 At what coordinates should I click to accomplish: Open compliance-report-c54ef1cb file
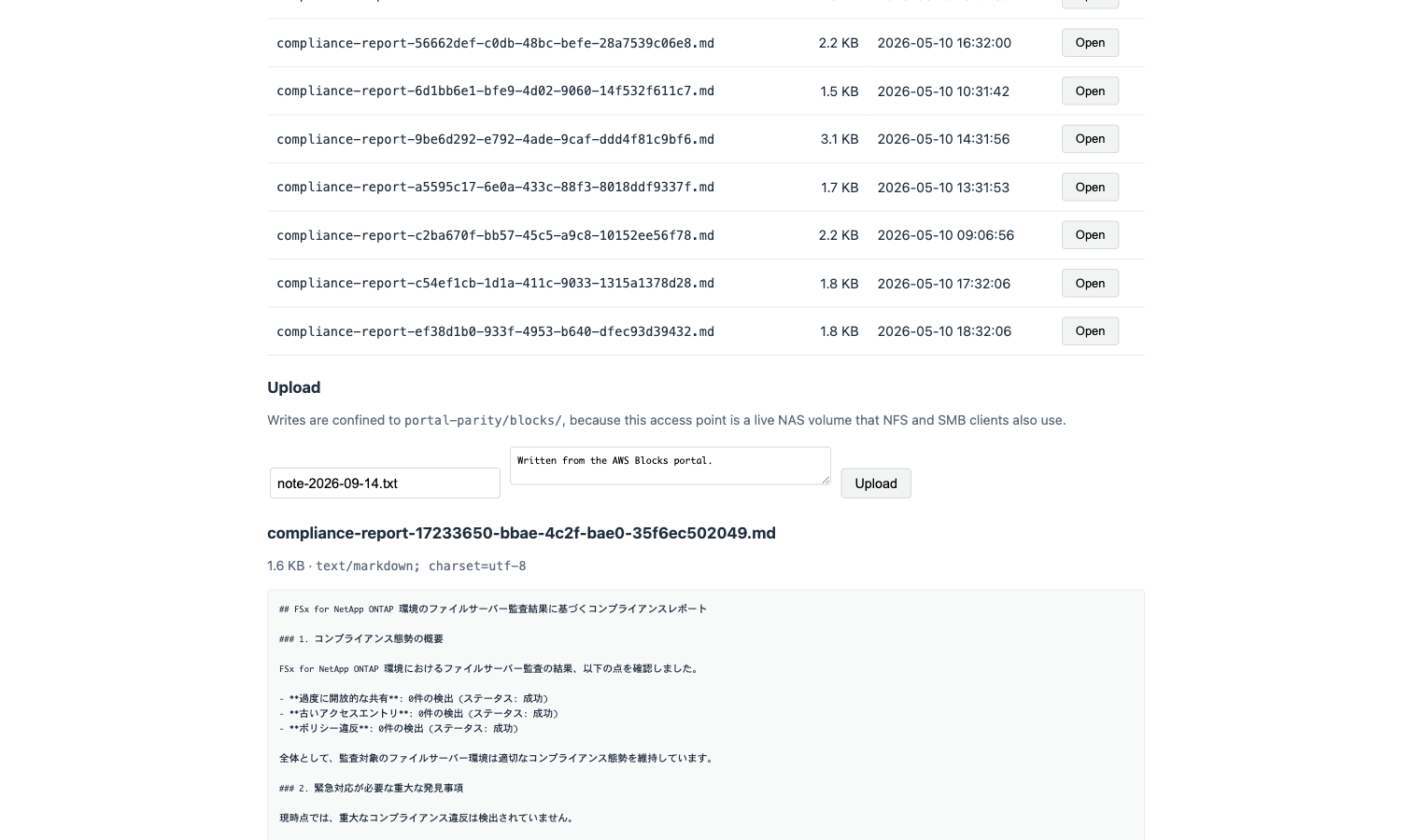1090,284
